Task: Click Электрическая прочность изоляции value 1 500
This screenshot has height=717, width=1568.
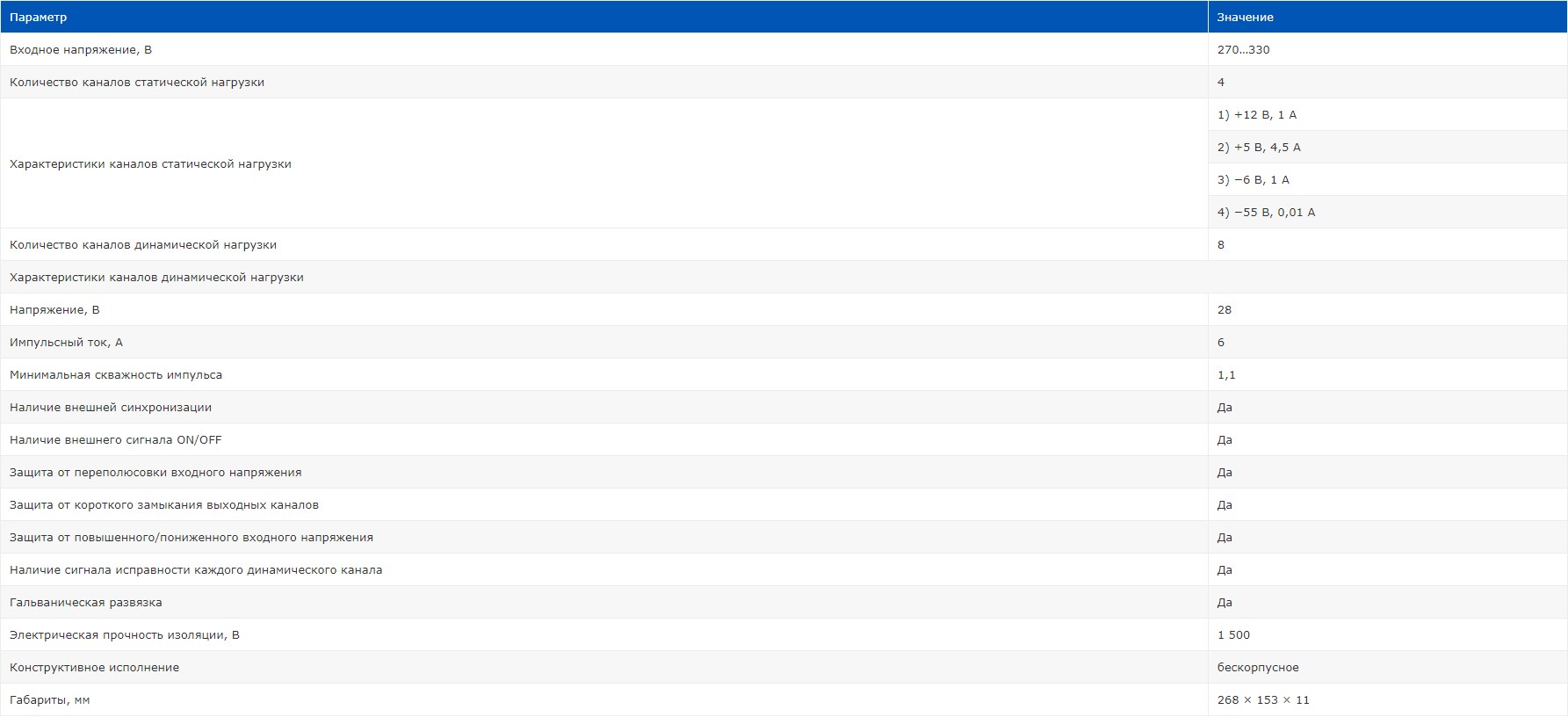Action: [1233, 635]
